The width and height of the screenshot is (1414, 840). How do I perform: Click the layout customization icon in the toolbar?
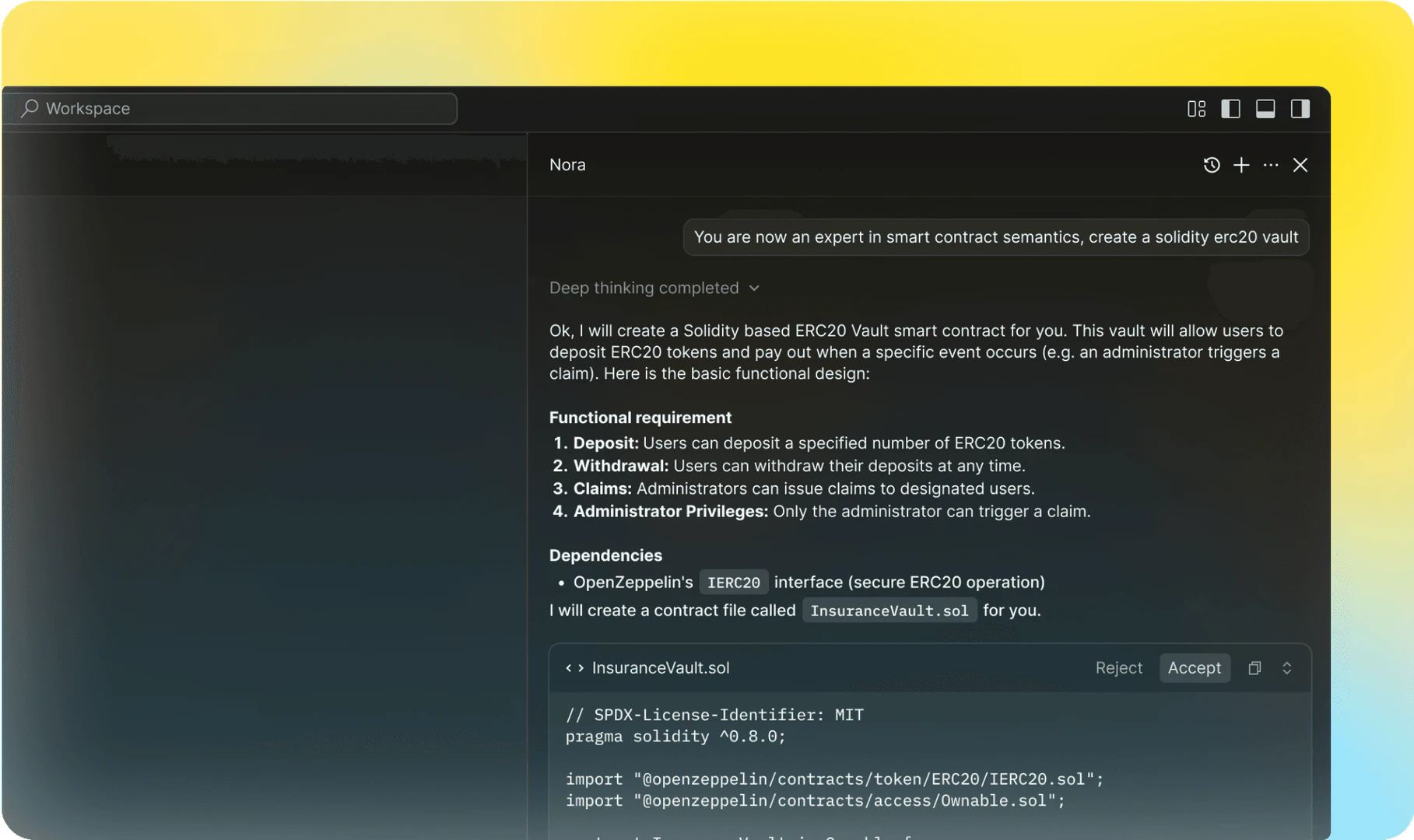[1196, 108]
